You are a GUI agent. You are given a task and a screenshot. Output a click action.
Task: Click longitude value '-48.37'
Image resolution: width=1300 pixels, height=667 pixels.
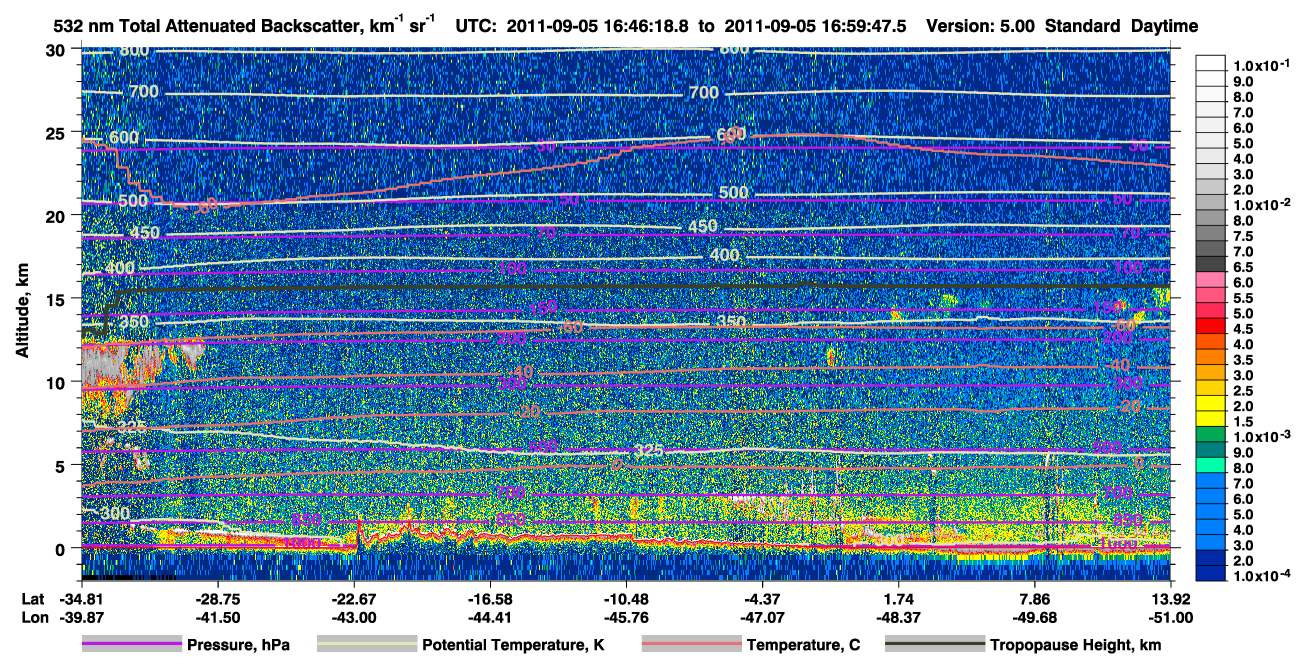click(x=898, y=617)
